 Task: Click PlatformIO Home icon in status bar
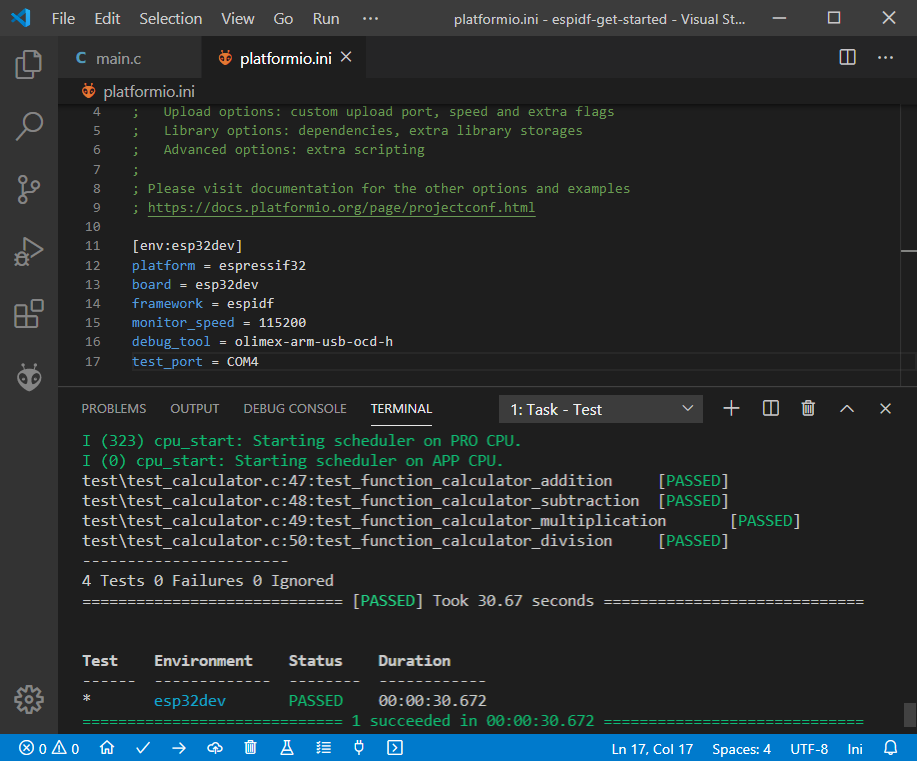[107, 748]
